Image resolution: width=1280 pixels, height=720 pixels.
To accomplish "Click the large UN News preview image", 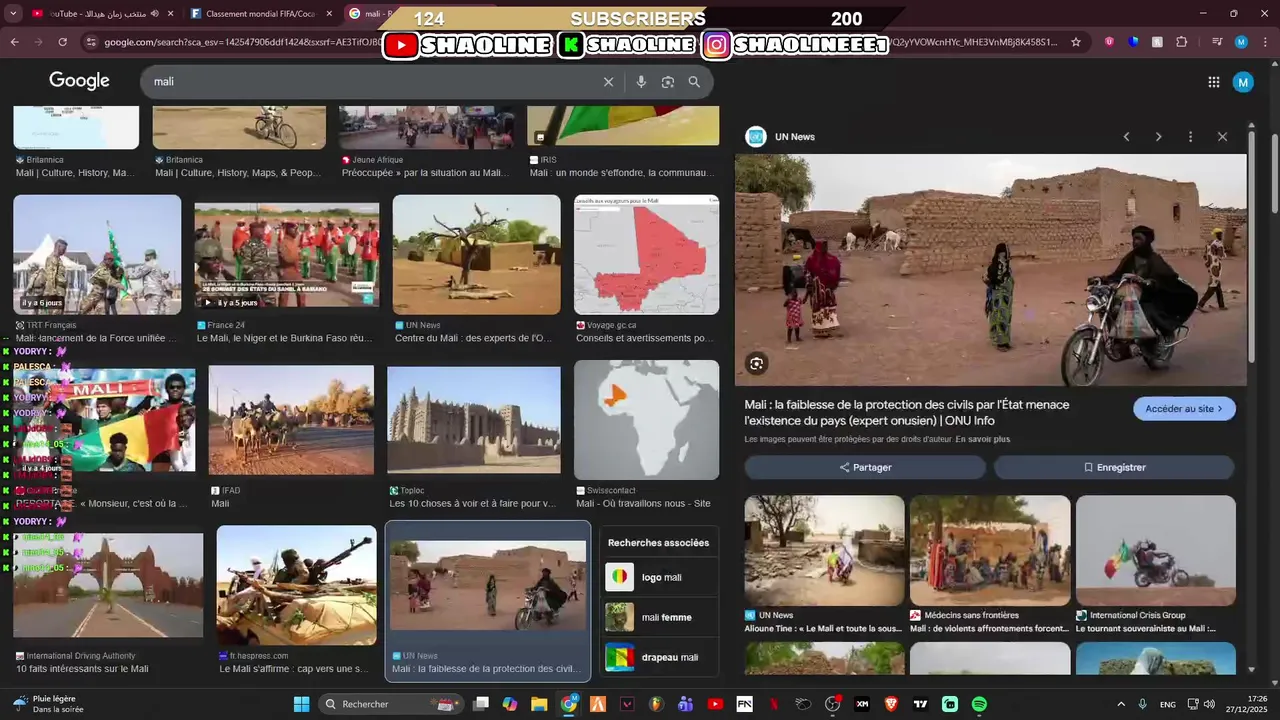I will tap(991, 270).
